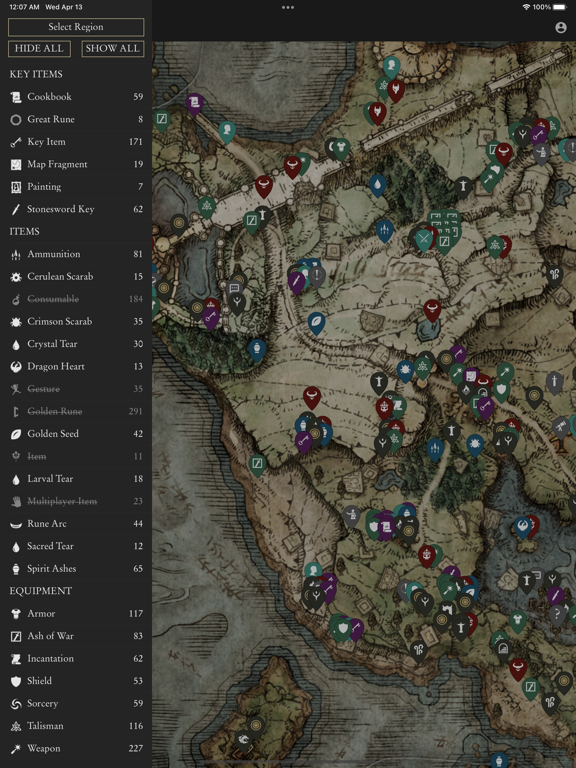Tap the three-dot multitasking menu at top

click(x=288, y=7)
